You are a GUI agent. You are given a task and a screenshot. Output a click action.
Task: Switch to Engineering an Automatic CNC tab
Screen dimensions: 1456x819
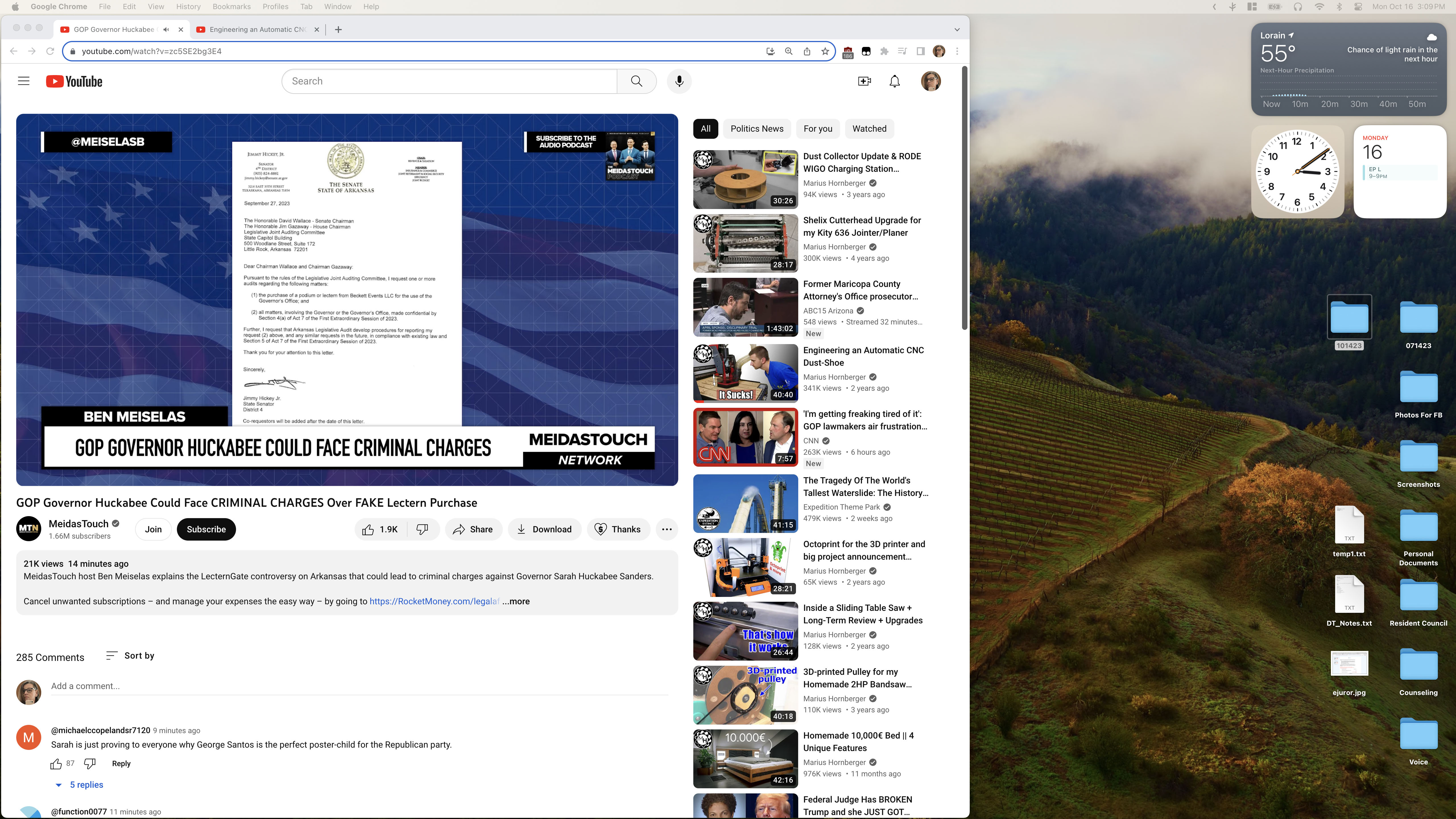tap(257, 29)
